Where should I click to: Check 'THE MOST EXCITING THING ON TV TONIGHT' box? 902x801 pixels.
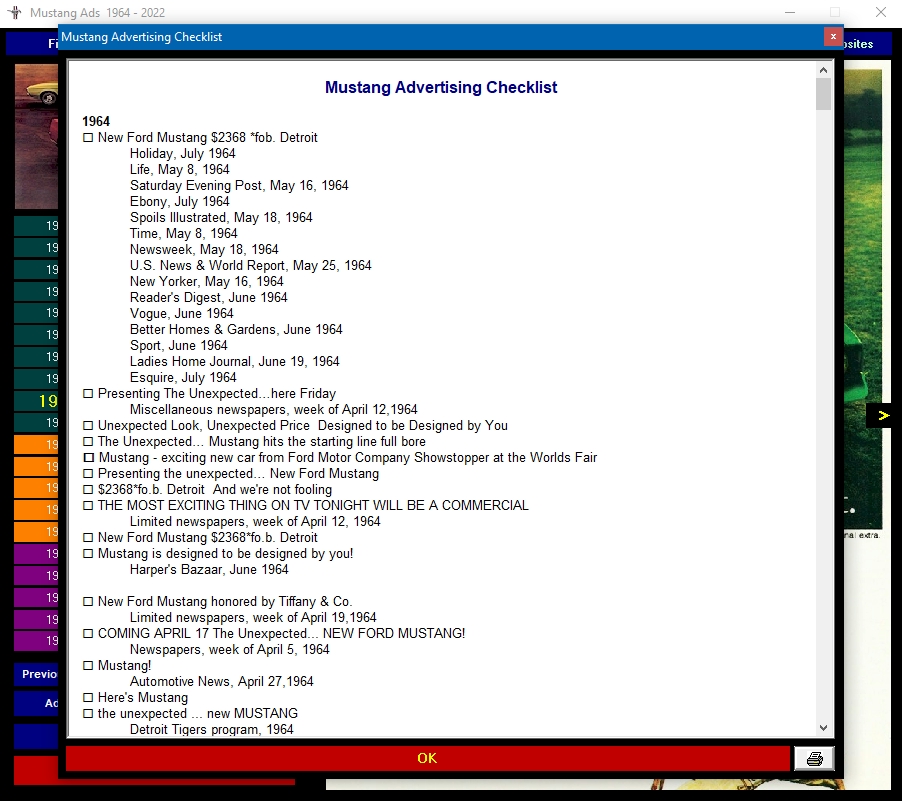click(x=88, y=506)
